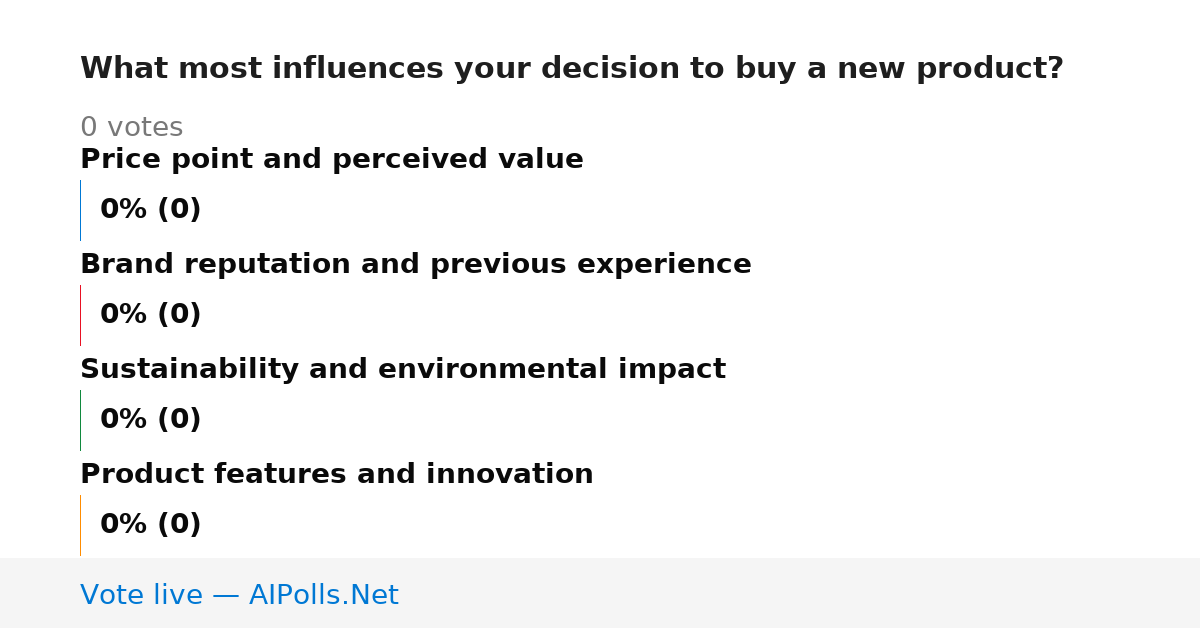Select the 'Price point and perceived value' option
Viewport: 1200px width, 628px height.
(x=331, y=160)
